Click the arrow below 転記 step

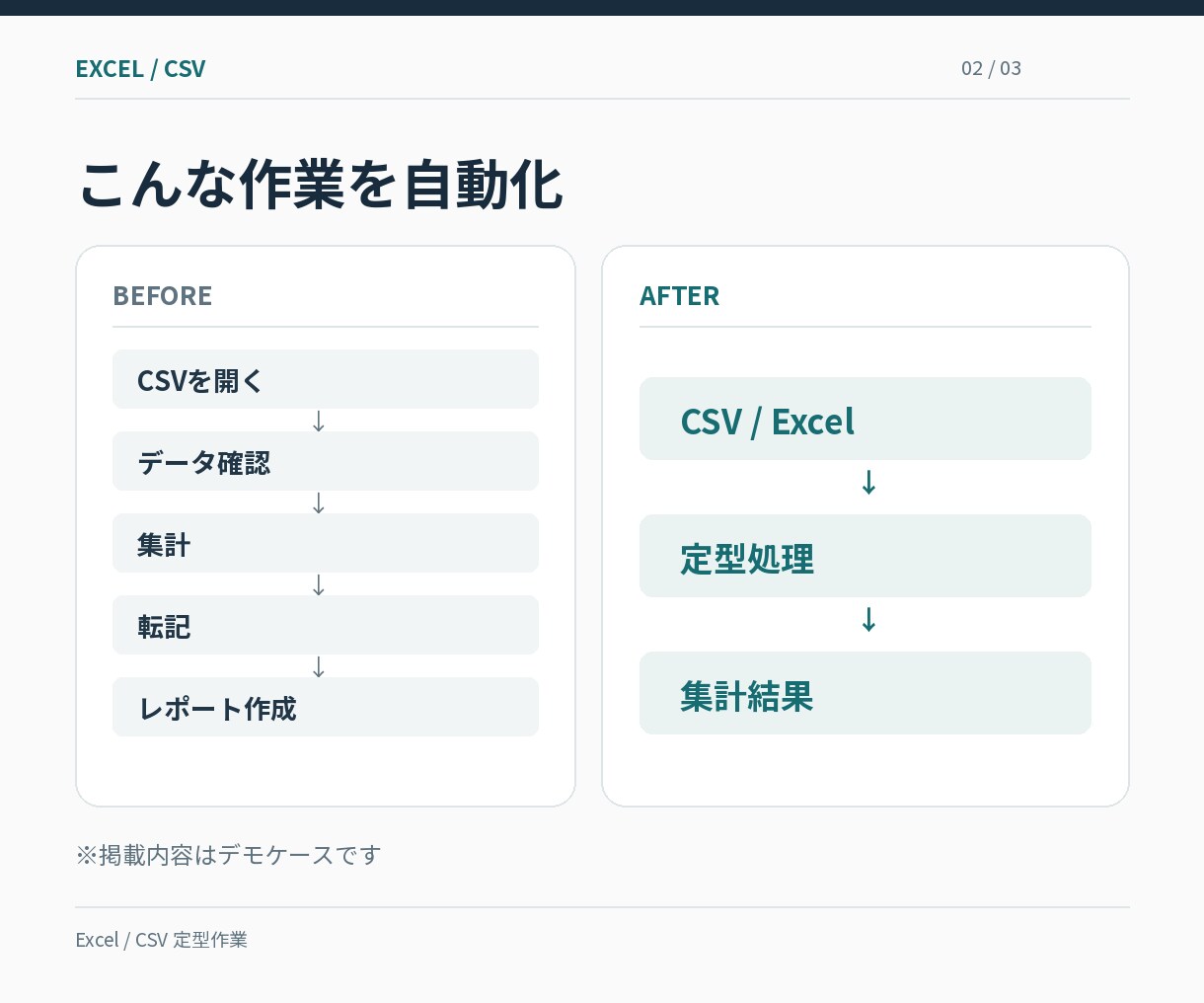click(x=319, y=667)
